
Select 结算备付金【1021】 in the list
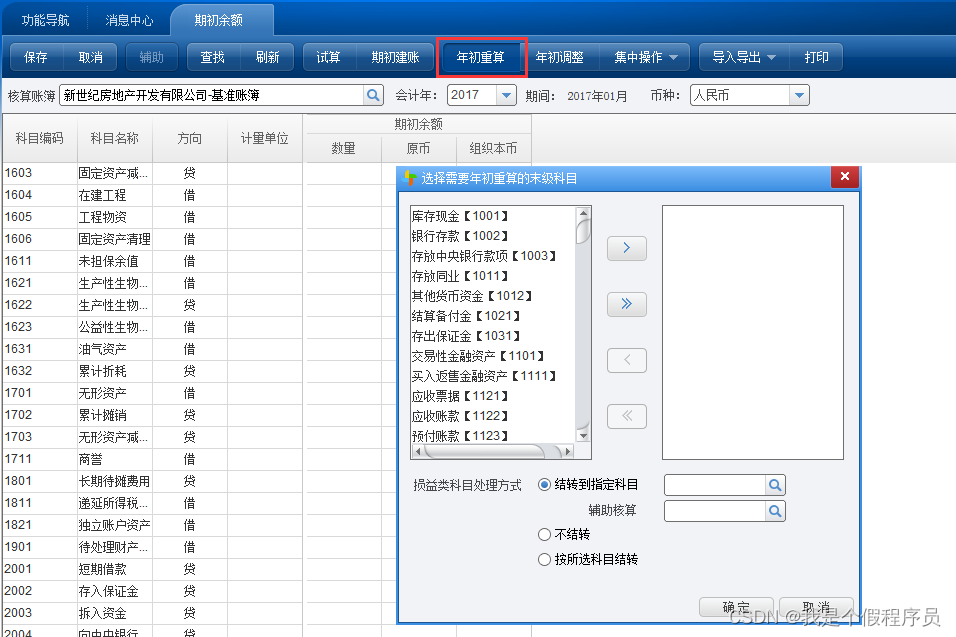tap(466, 316)
